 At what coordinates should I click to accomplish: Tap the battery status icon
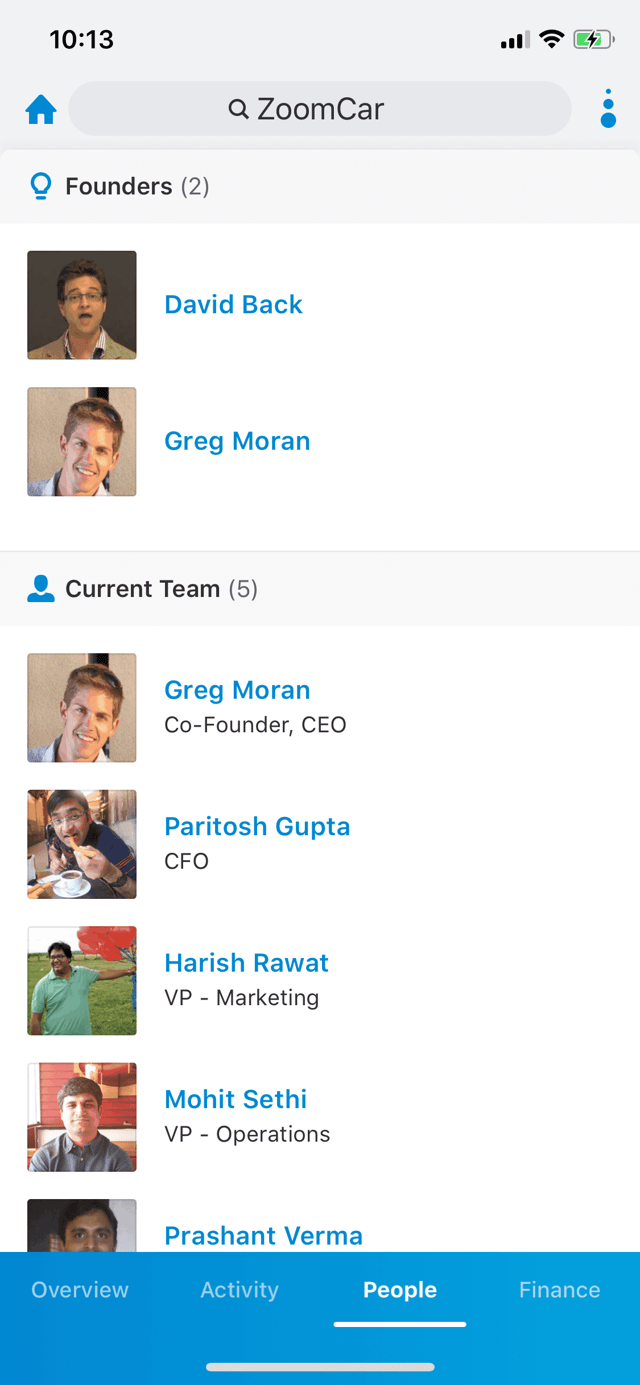pos(594,40)
